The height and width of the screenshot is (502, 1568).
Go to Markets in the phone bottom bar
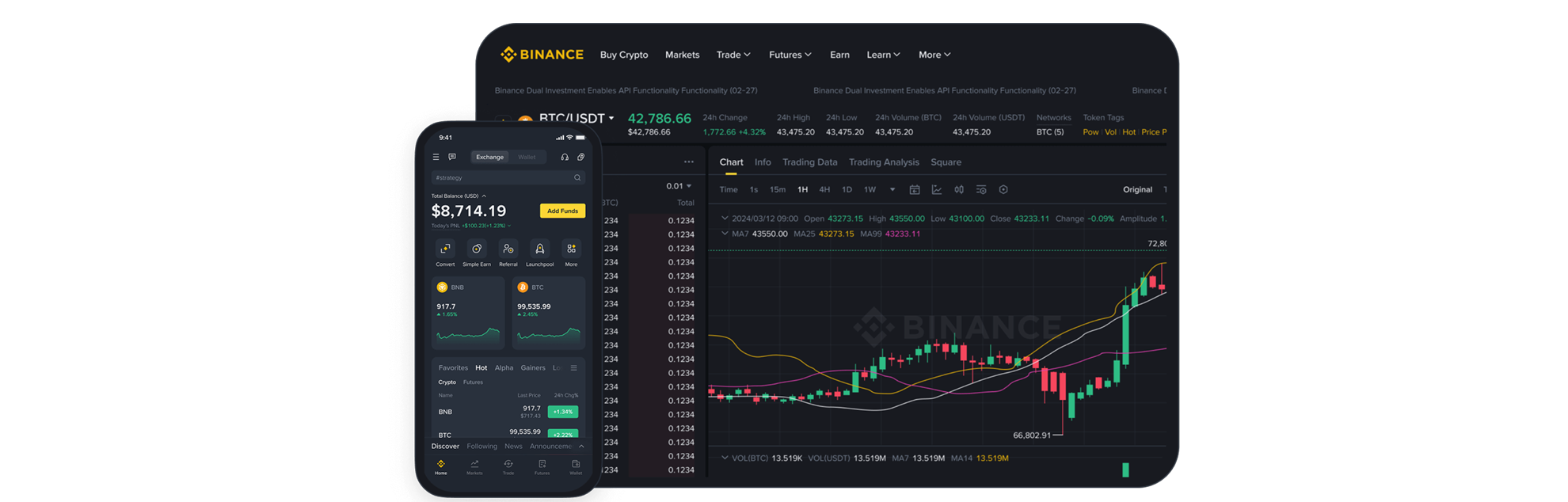click(x=474, y=467)
